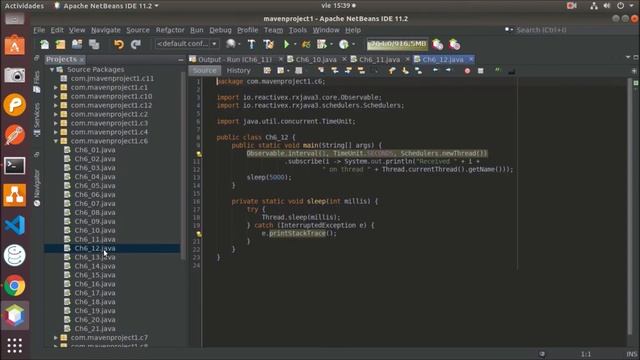Viewport: 640px width, 360px height.
Task: Run the project with green play icon
Action: pos(286,44)
